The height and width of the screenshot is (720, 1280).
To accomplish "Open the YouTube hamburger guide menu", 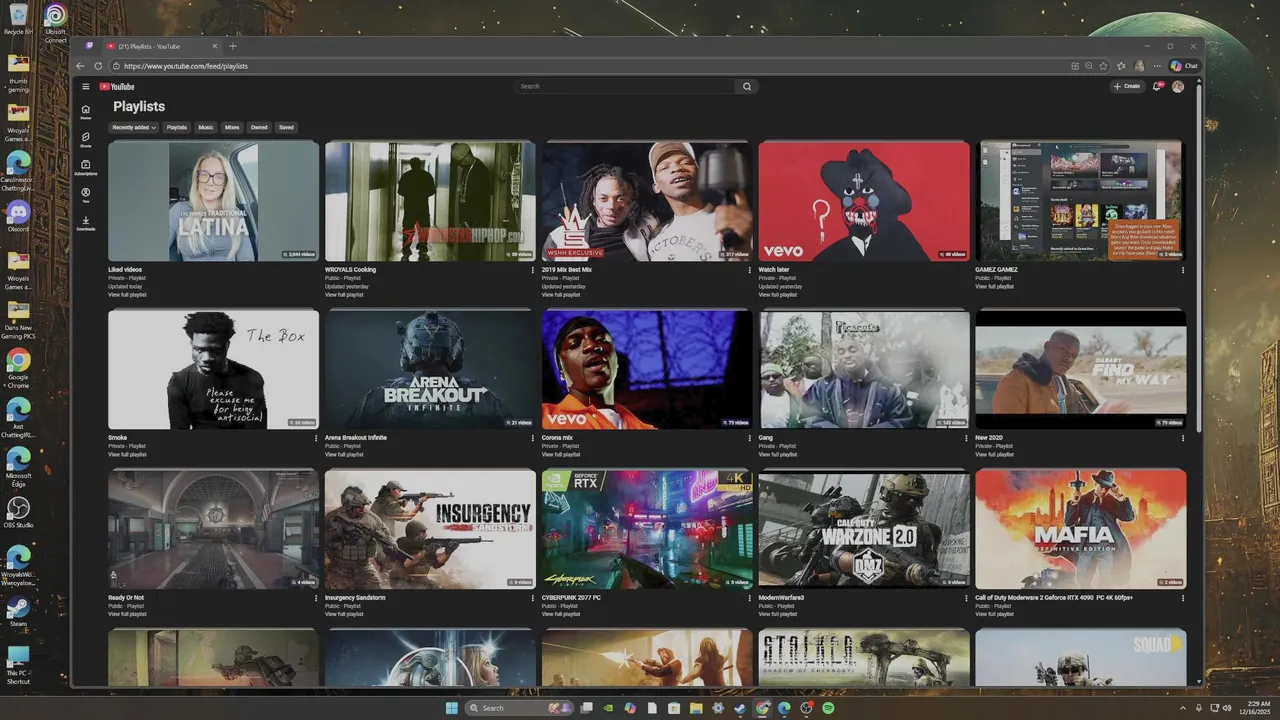I will (86, 87).
